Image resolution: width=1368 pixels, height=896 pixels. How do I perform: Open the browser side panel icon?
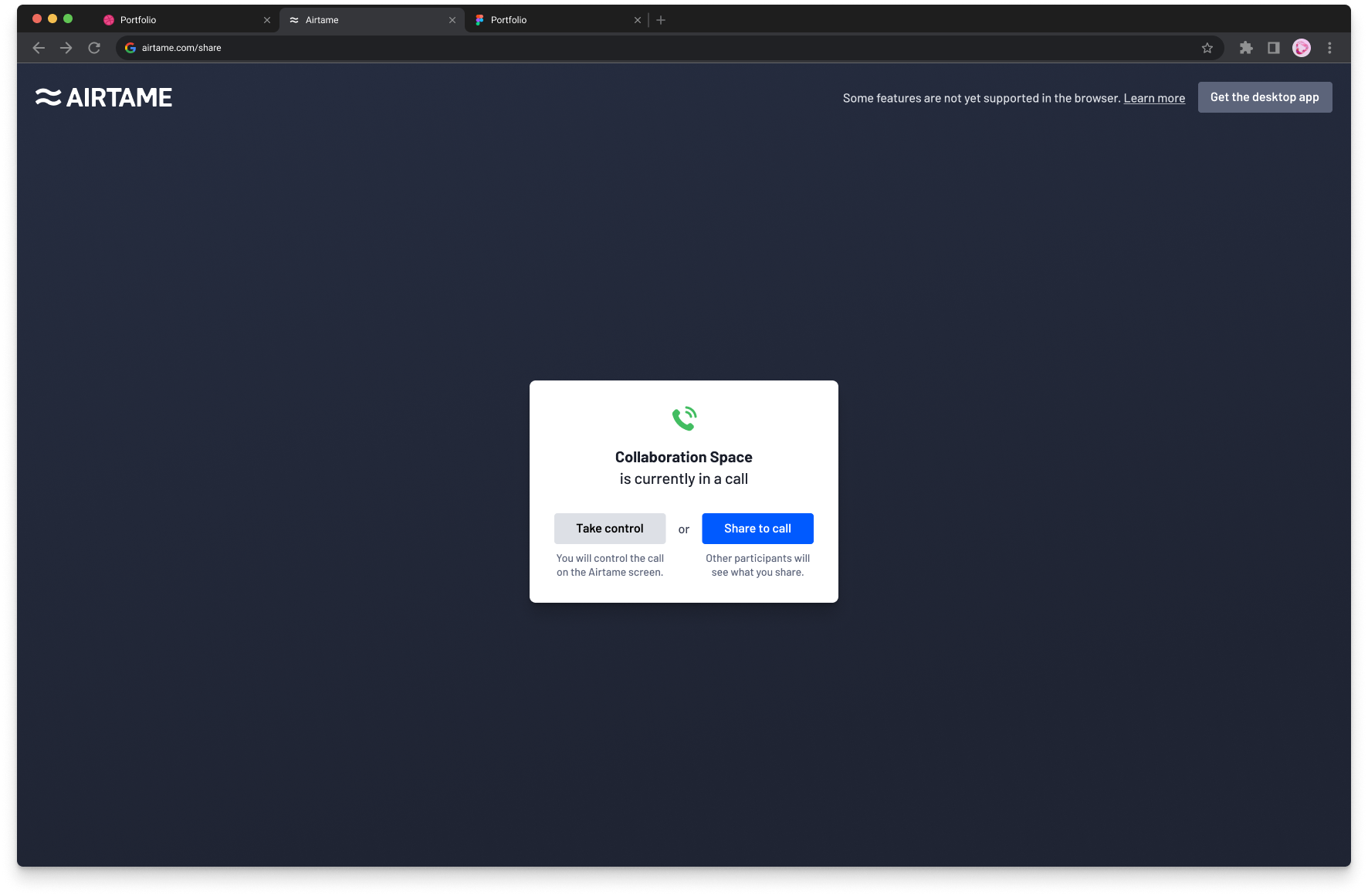pyautogui.click(x=1274, y=48)
